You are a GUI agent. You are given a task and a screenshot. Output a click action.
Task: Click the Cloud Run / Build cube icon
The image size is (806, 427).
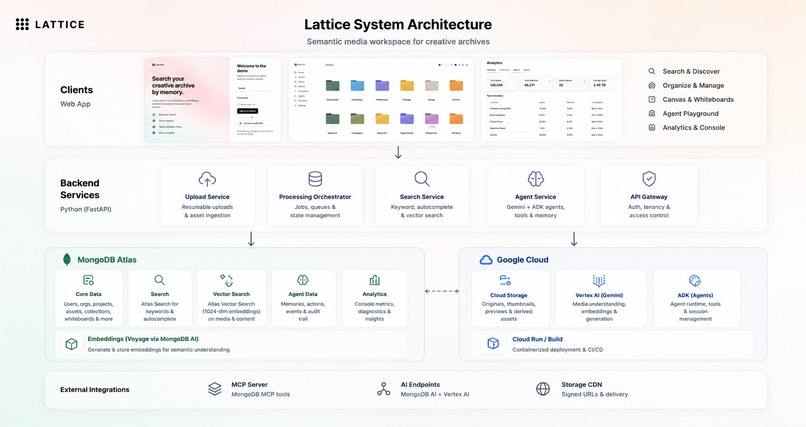coord(493,343)
